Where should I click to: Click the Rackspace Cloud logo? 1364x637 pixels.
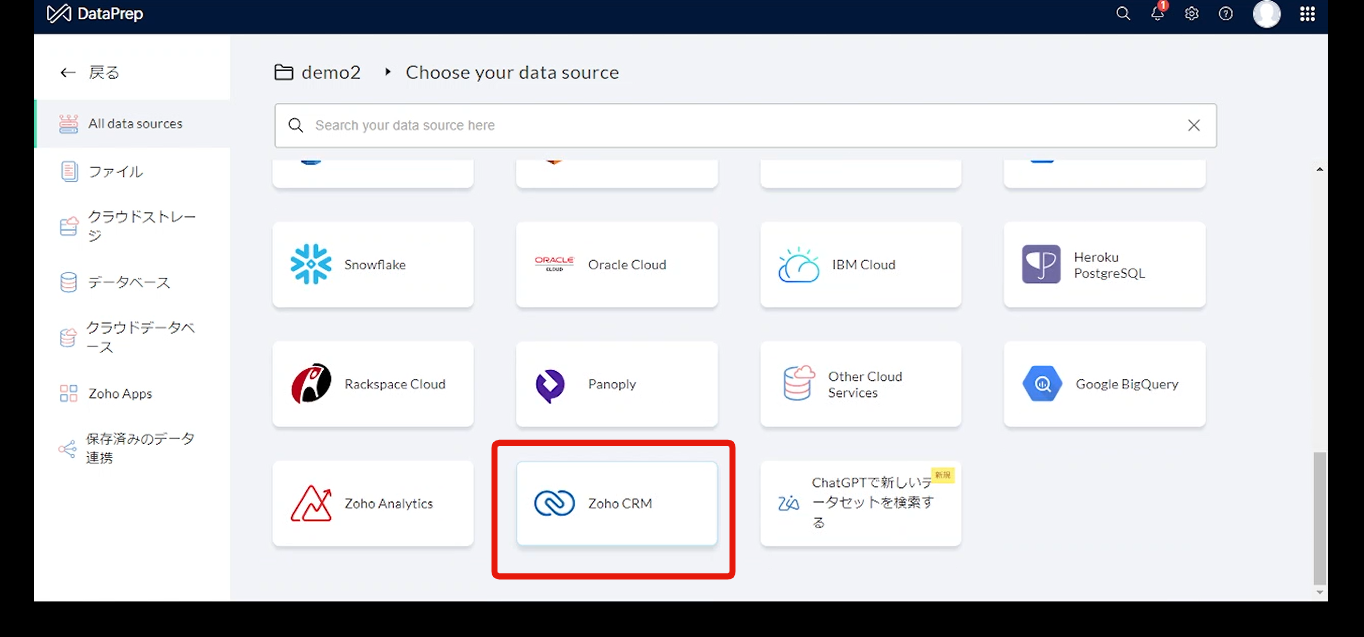pyautogui.click(x=311, y=384)
